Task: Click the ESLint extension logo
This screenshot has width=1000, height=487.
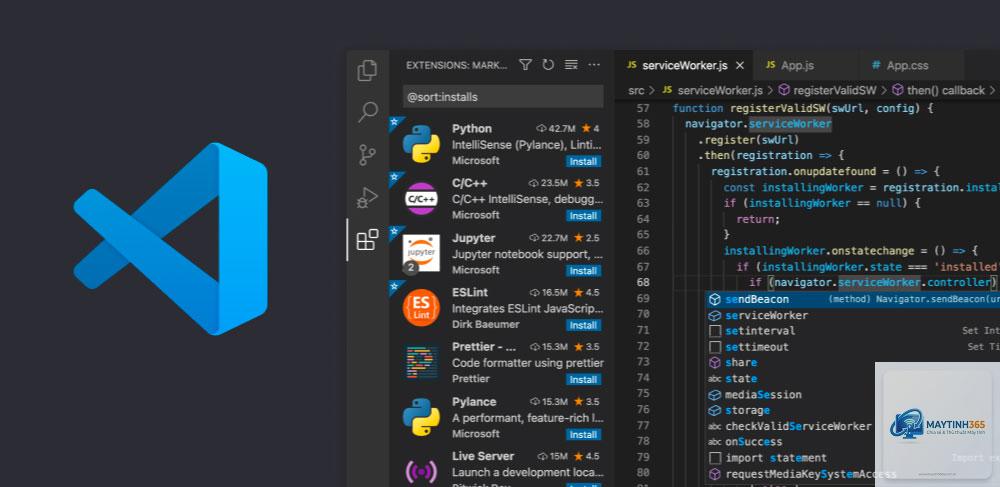Action: click(x=421, y=308)
